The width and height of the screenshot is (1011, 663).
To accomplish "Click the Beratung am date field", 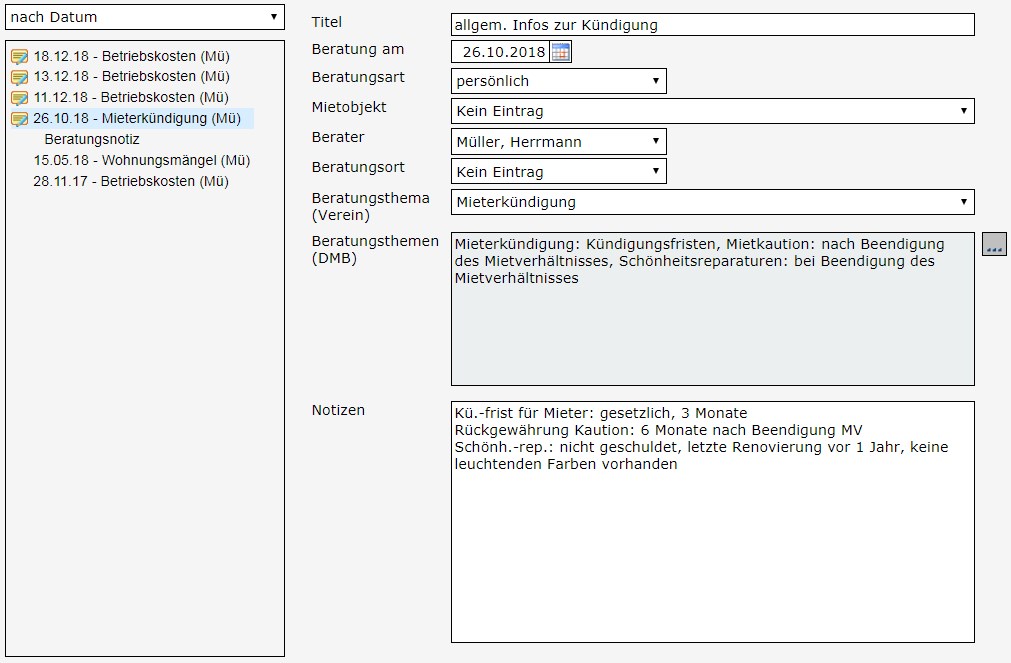I will click(x=500, y=52).
